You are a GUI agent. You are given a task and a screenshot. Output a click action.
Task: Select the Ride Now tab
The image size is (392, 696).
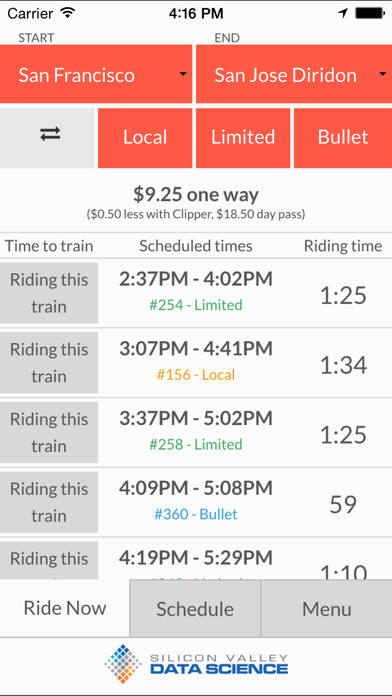tap(65, 609)
